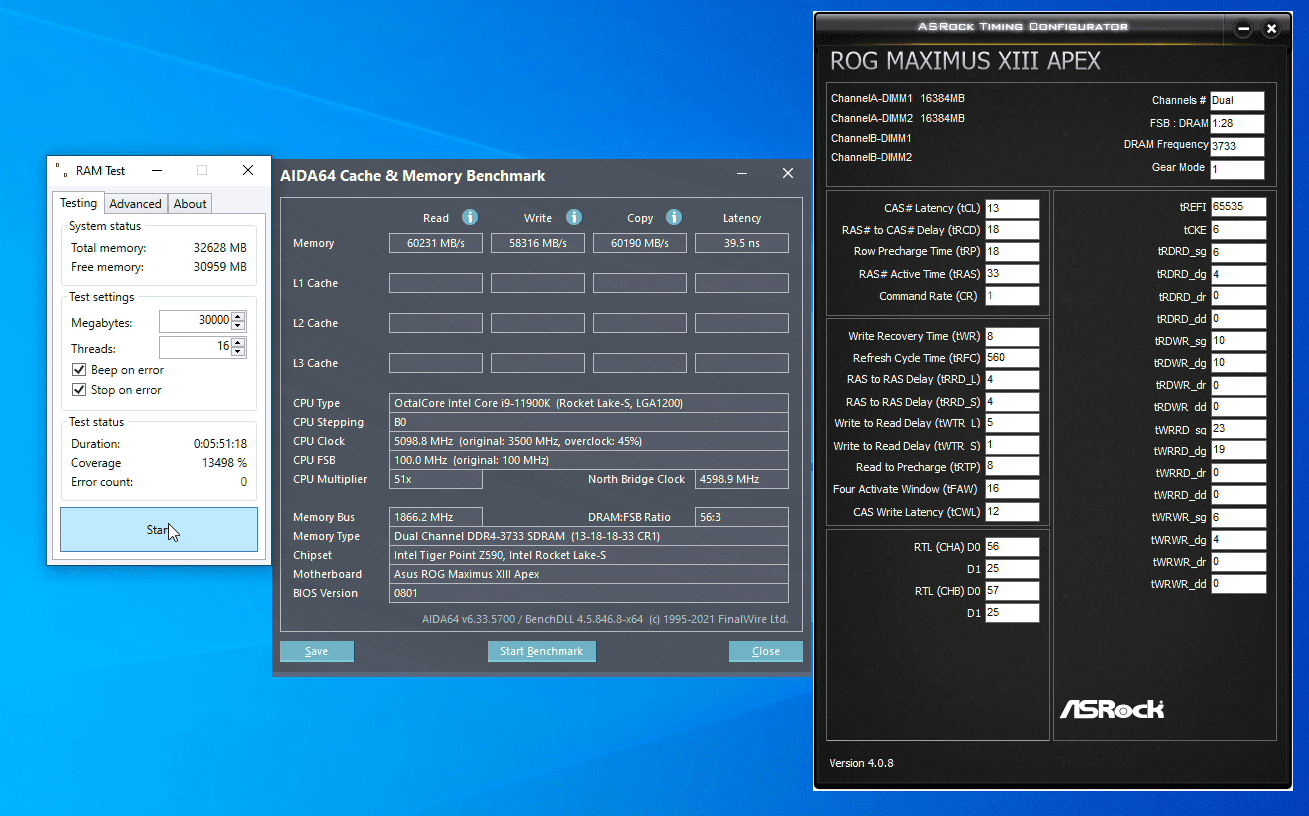The height and width of the screenshot is (816, 1309).
Task: Click the Copy info icon in AIDA64
Action: (674, 217)
